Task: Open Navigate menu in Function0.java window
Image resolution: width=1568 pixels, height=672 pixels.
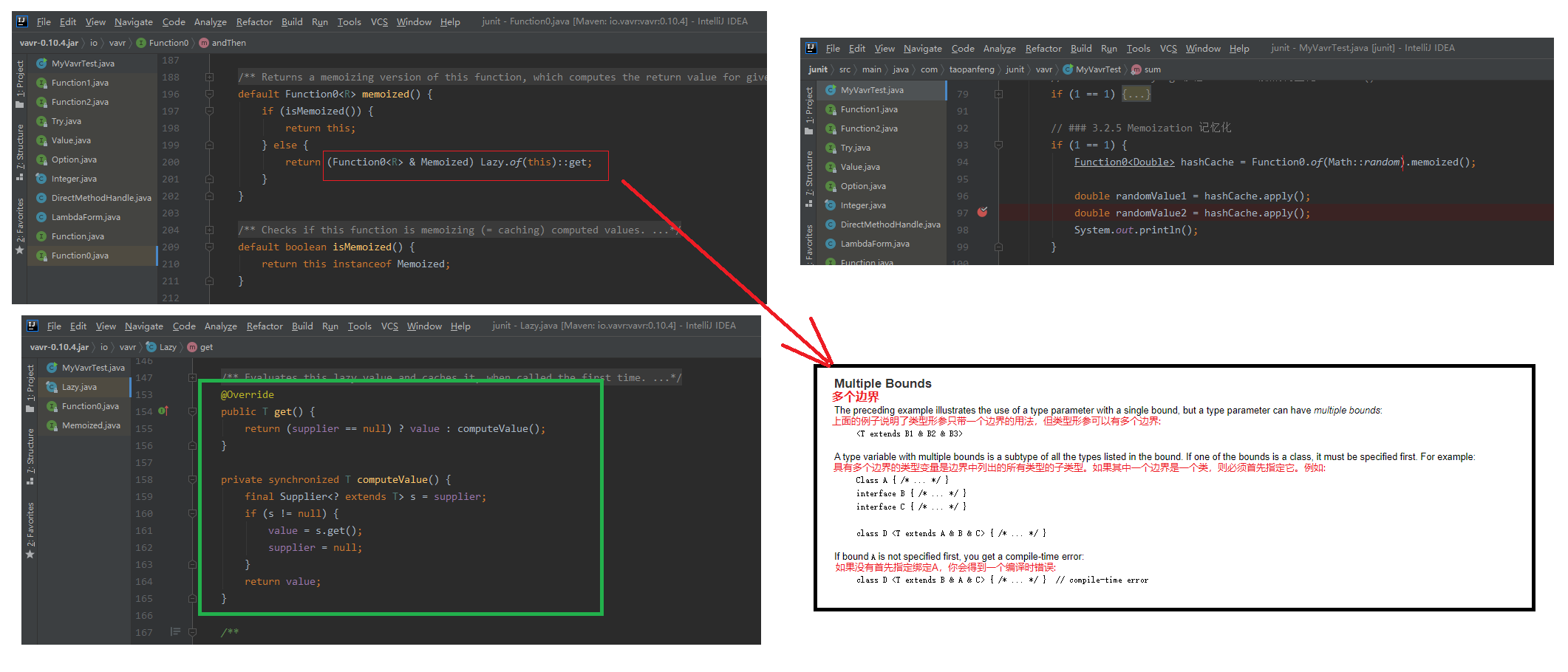Action: pos(134,22)
